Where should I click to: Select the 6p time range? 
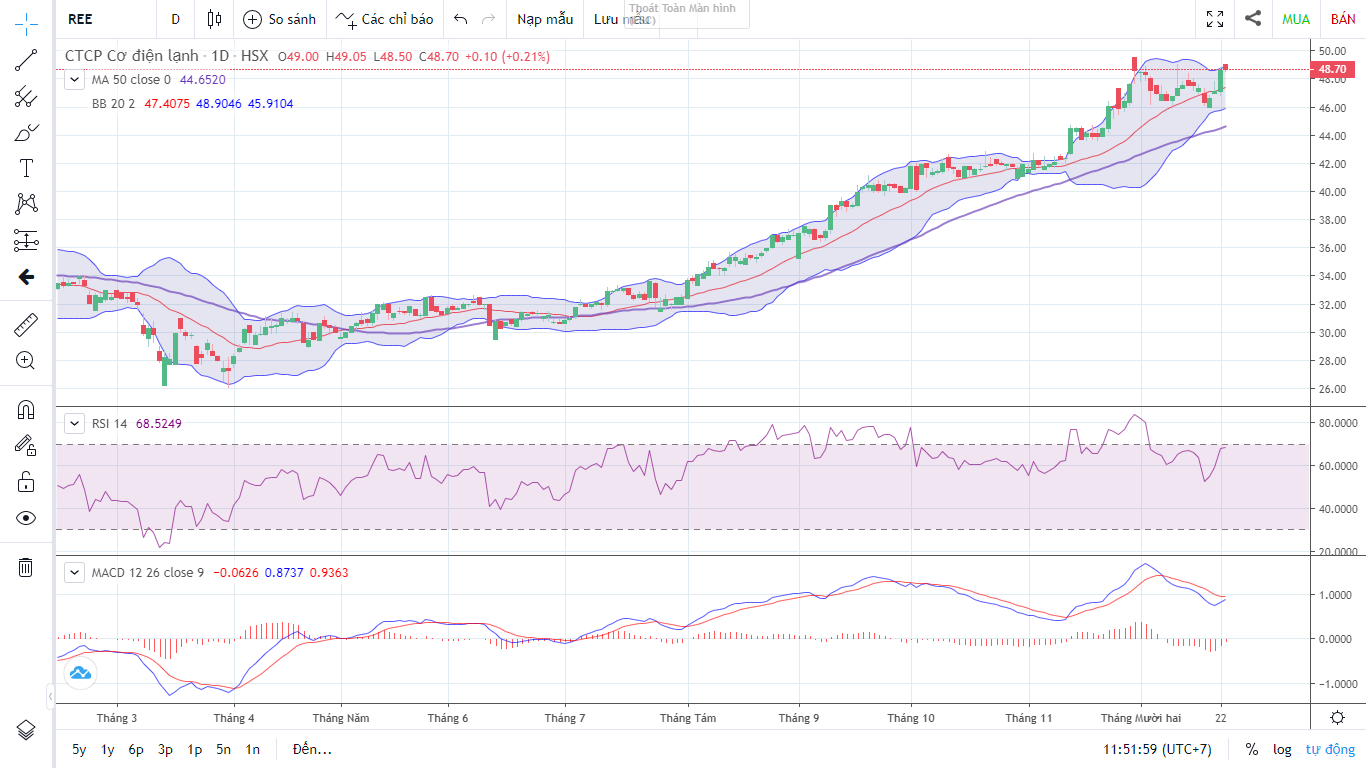136,749
